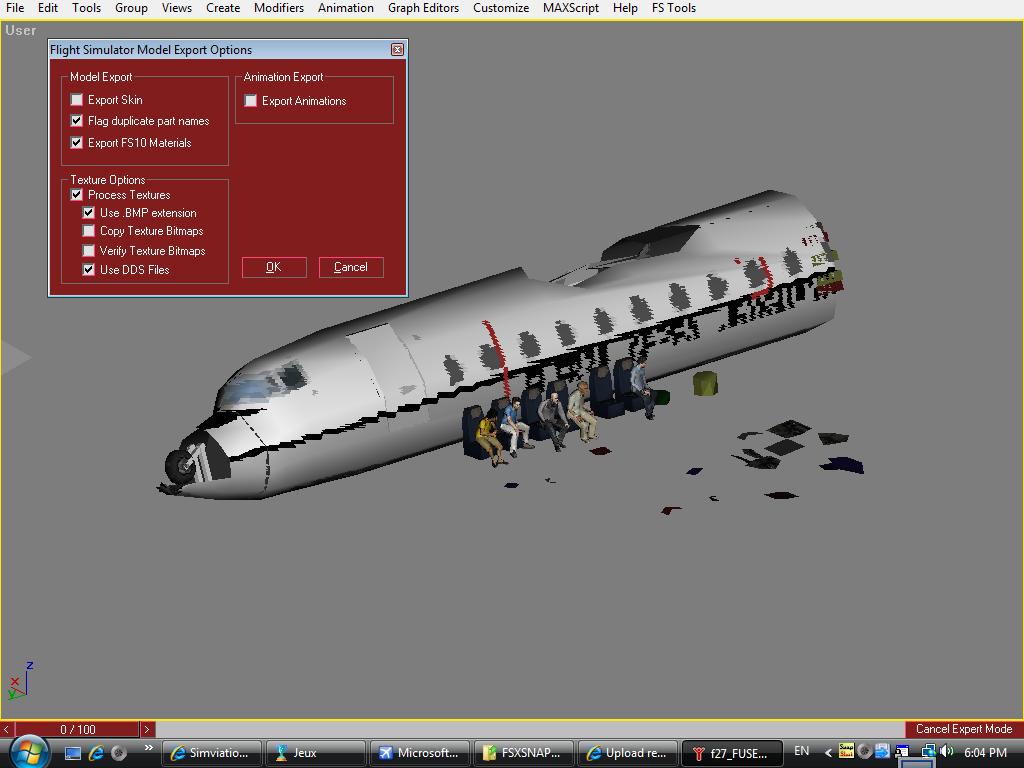Uncheck Flag duplicate part names
Screen dimensions: 1024x768
click(x=77, y=121)
